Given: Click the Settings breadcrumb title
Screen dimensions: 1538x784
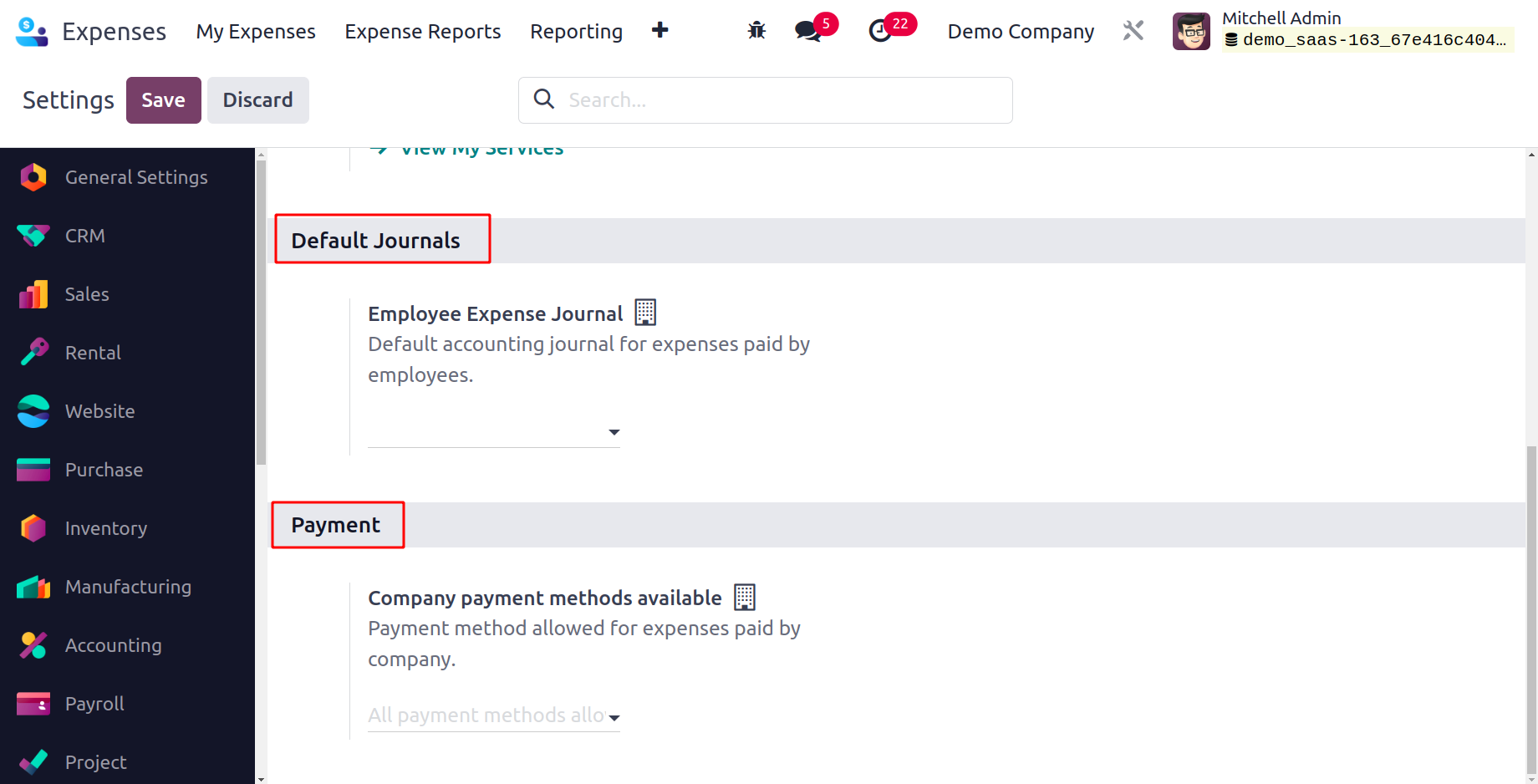Looking at the screenshot, I should pyautogui.click(x=68, y=100).
